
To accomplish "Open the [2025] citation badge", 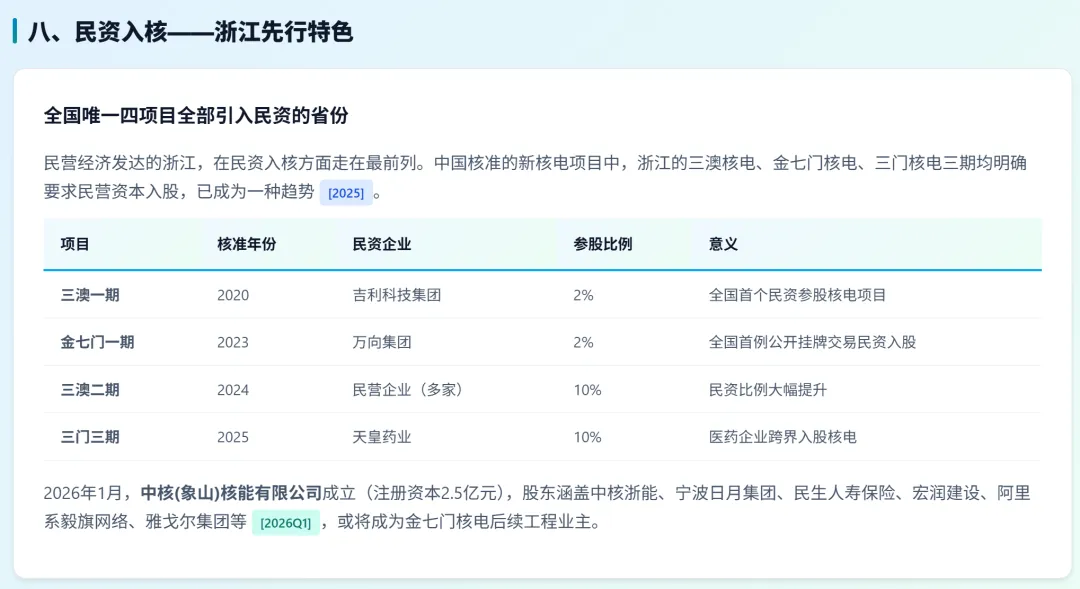I will tap(346, 193).
